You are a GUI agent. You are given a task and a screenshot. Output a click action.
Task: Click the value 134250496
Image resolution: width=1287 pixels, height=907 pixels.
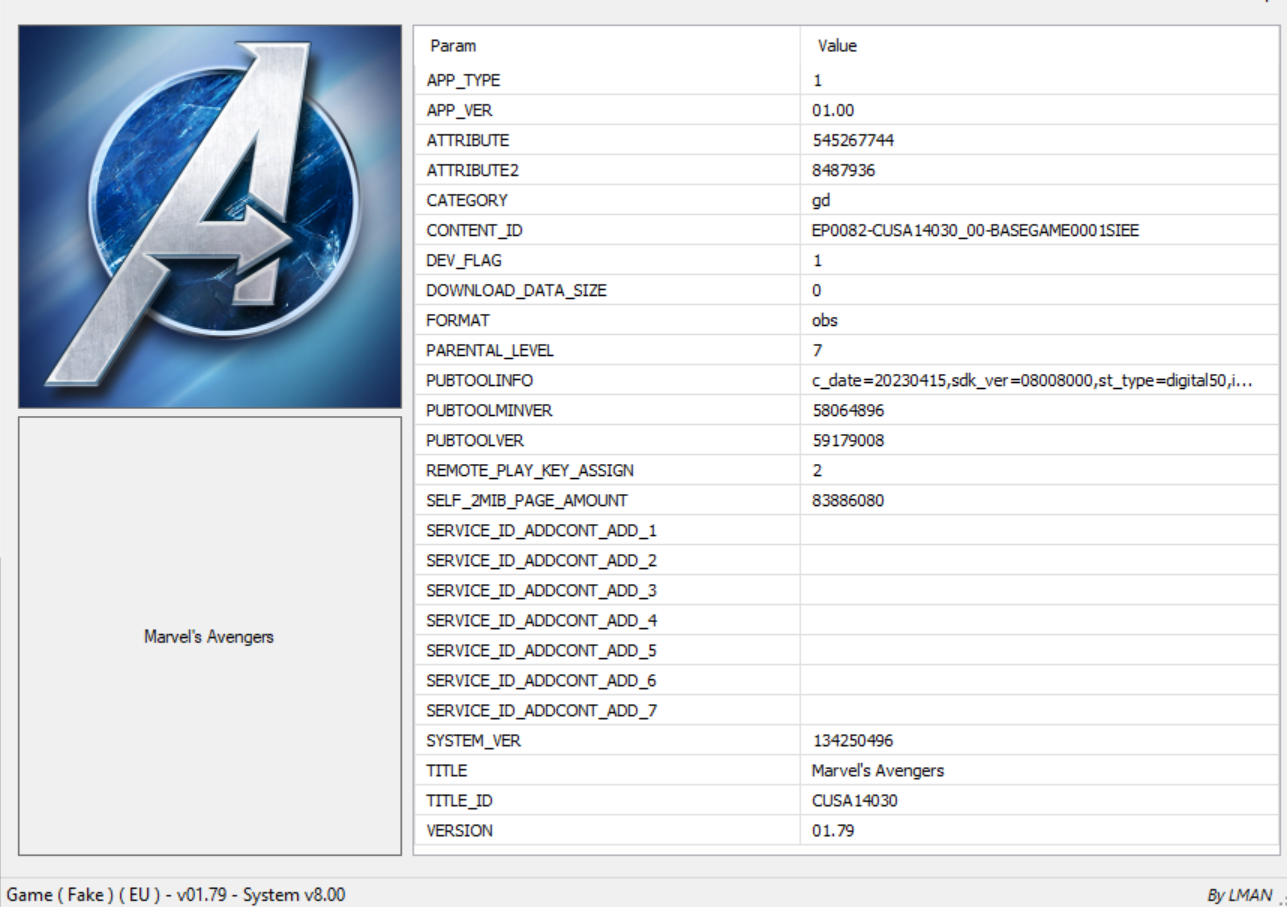[853, 741]
